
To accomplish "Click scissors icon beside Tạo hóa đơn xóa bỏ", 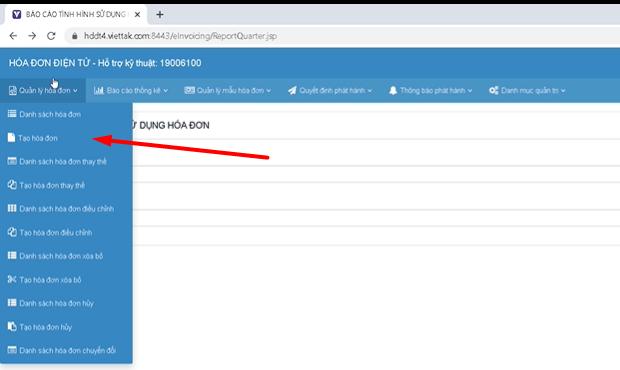I will click(x=12, y=279).
